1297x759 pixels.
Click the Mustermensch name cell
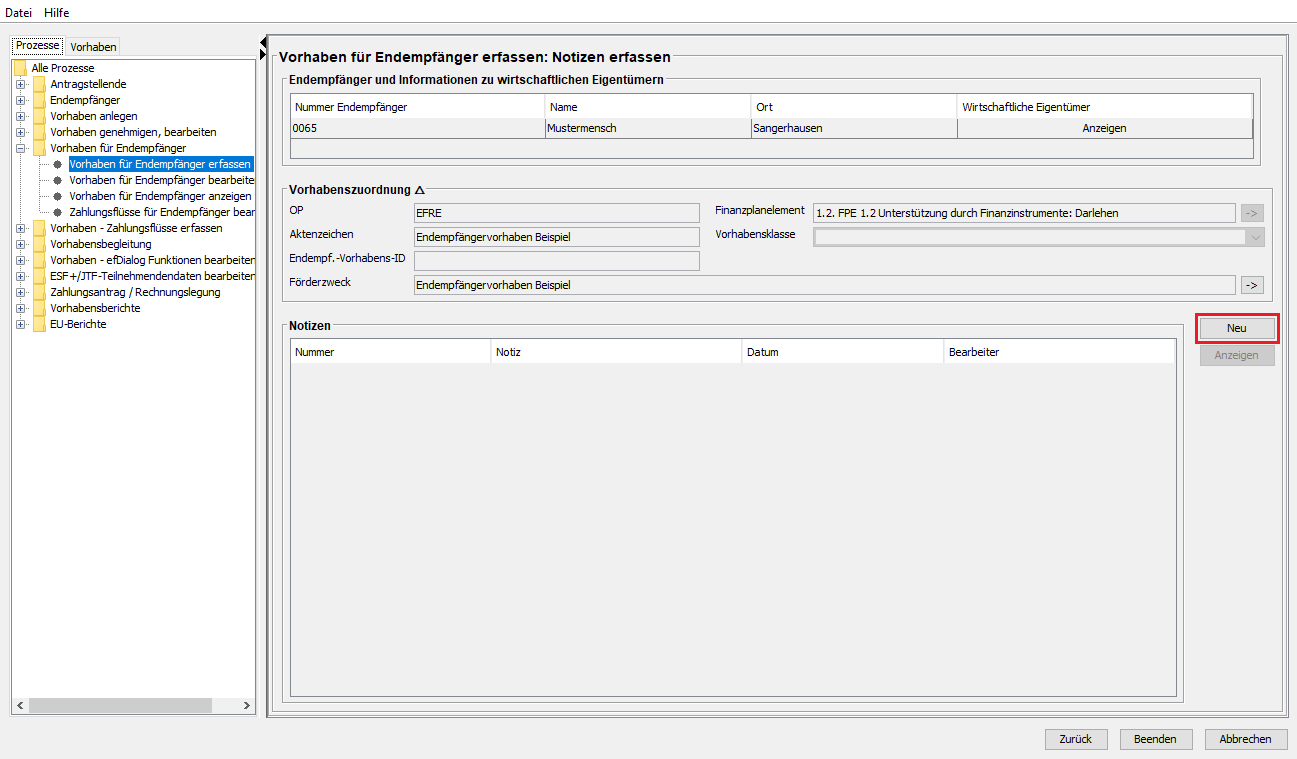tap(648, 128)
